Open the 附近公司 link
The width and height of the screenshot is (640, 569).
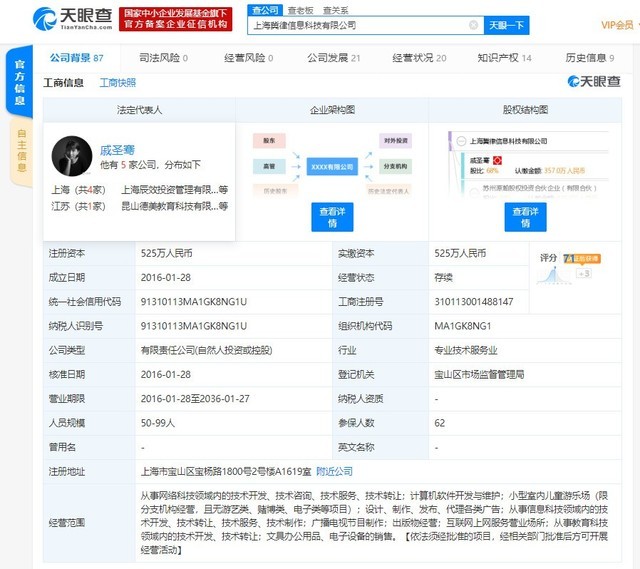[334, 472]
